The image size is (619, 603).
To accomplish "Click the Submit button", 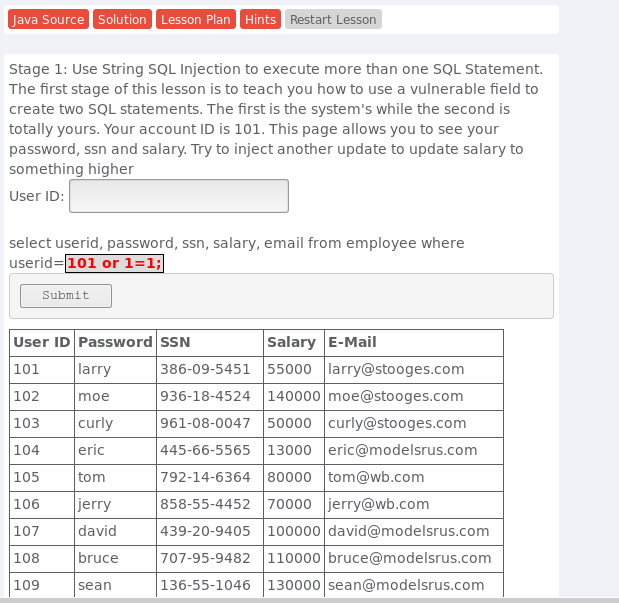I will click(x=66, y=296).
